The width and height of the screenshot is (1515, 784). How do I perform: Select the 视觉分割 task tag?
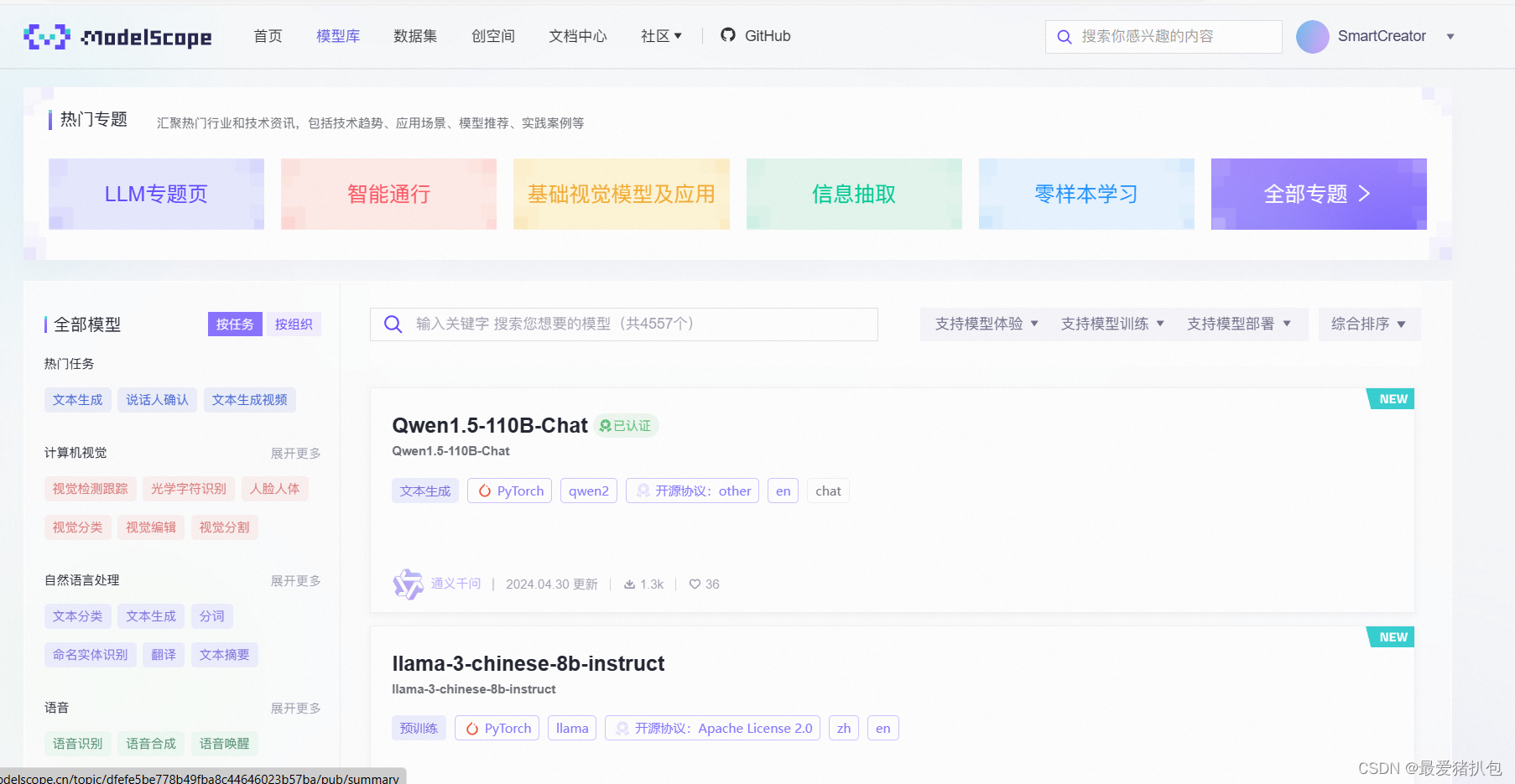(x=225, y=527)
